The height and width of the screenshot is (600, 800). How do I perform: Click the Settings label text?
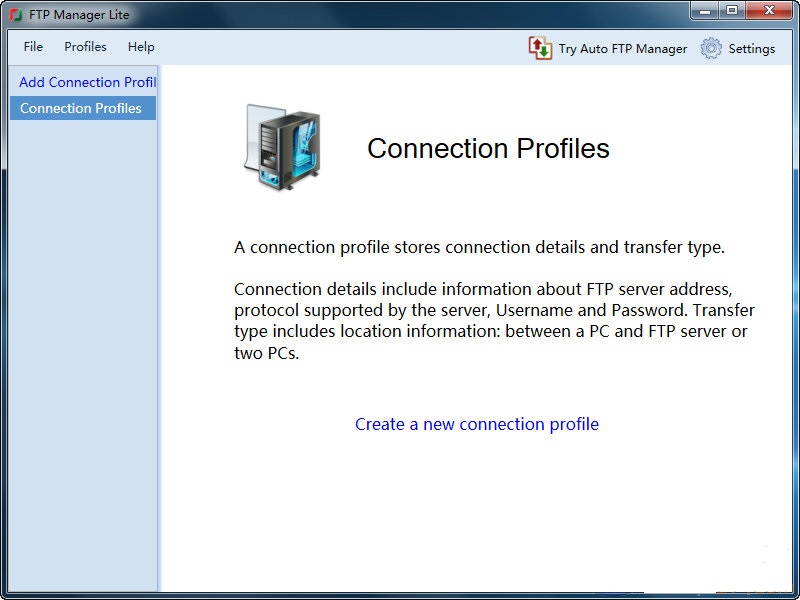[x=751, y=48]
